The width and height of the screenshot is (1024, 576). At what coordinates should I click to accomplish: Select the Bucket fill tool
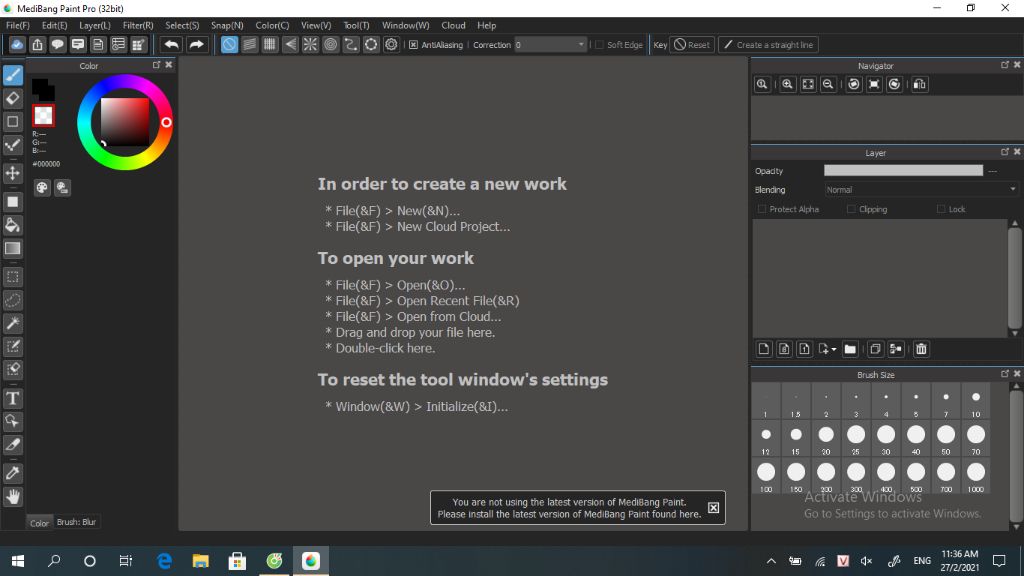click(x=12, y=225)
